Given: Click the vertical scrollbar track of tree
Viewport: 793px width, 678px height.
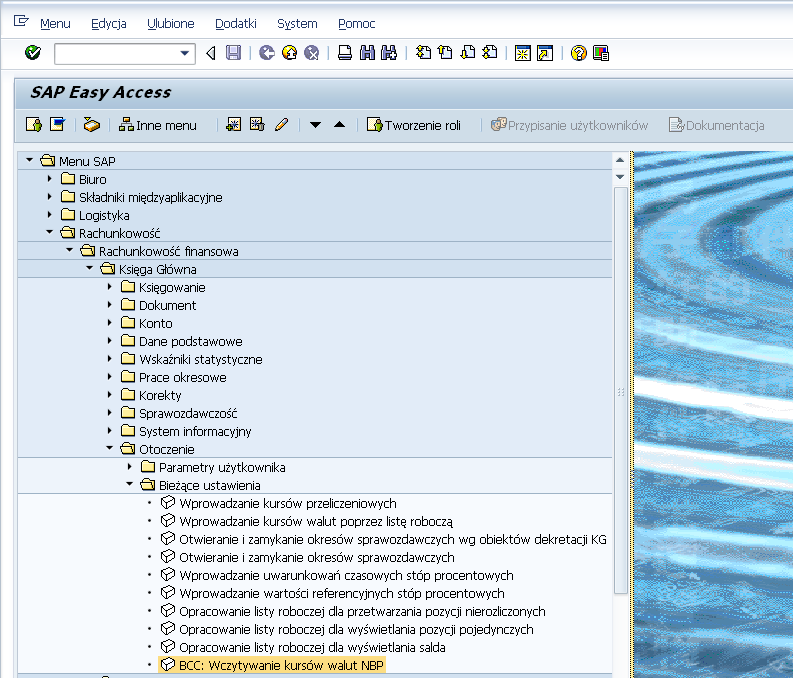Looking at the screenshot, I should (x=621, y=389).
